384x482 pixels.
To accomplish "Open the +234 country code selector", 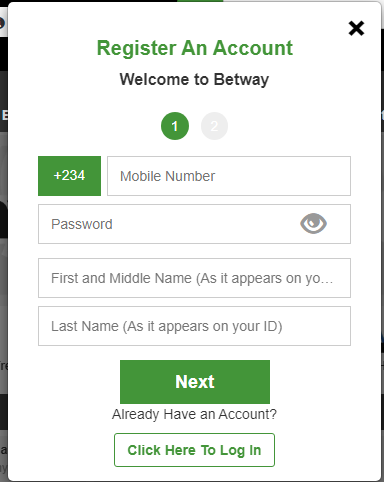I will [x=69, y=176].
